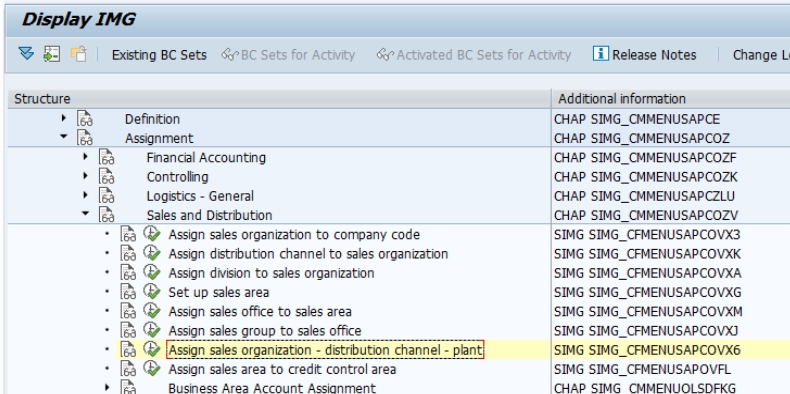Execute Assign division to sales organization activity
The image size is (790, 394).
click(x=152, y=272)
